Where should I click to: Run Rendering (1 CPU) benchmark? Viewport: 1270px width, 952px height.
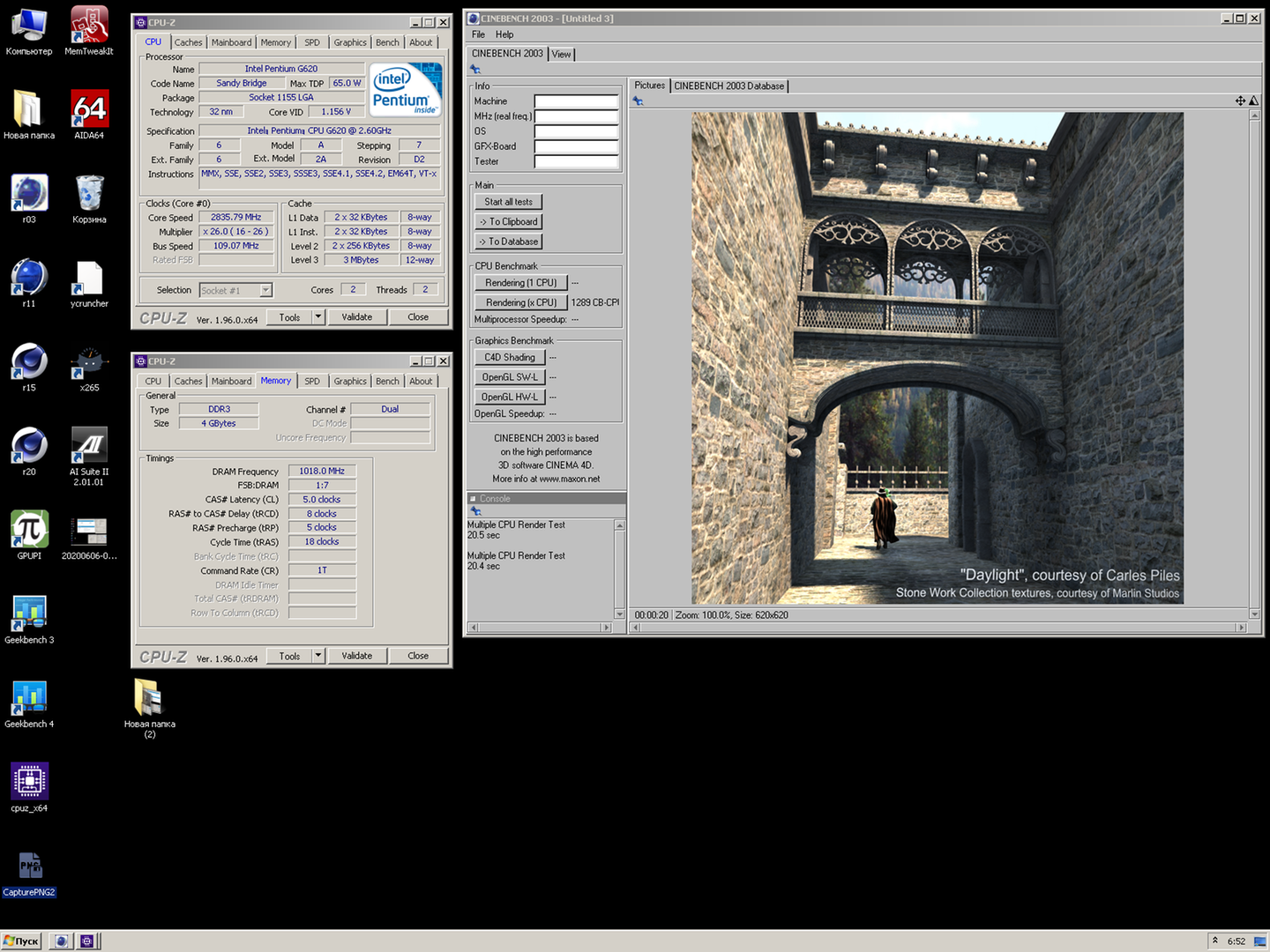tap(520, 283)
